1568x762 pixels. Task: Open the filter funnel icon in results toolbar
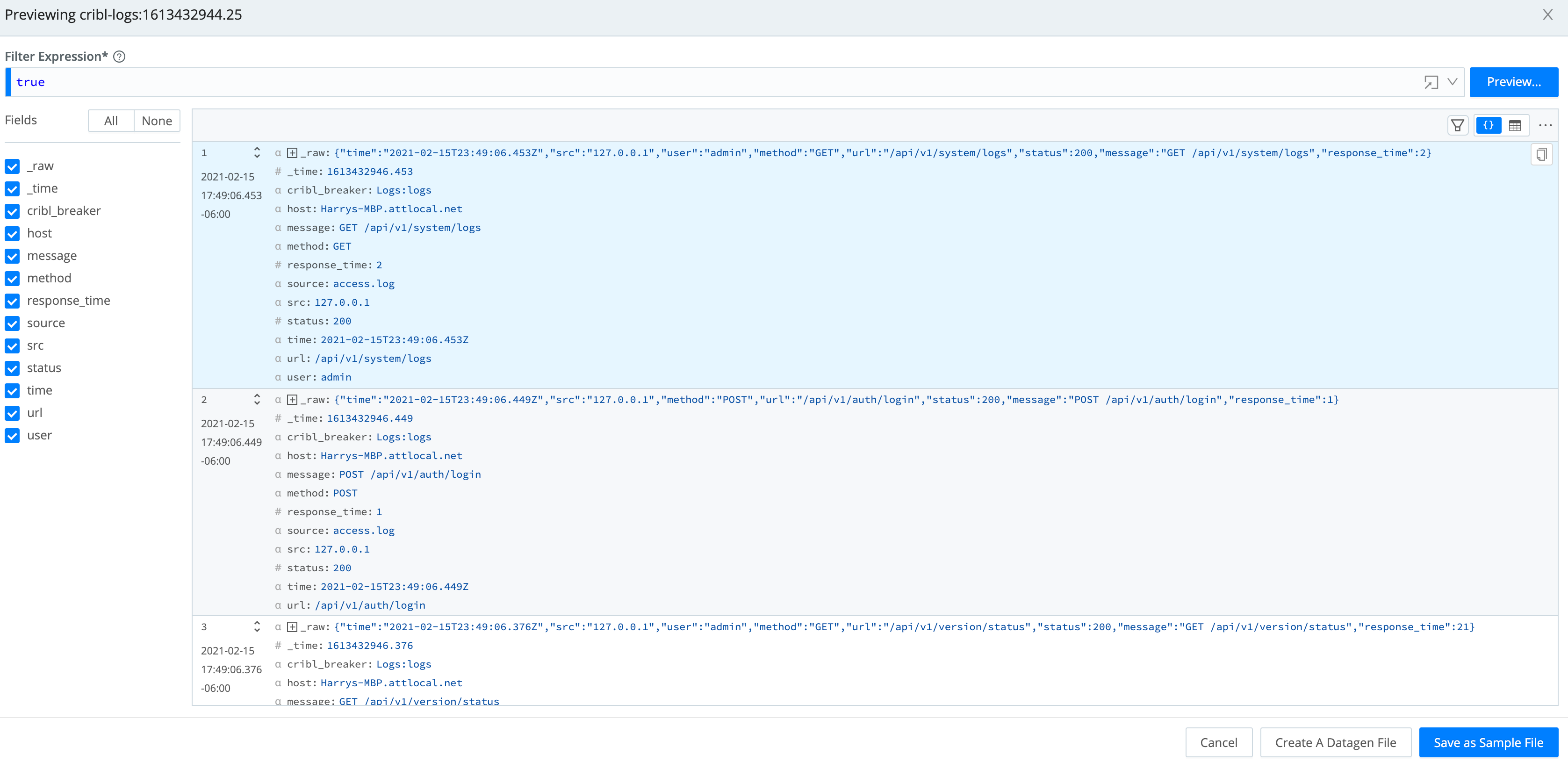[x=1457, y=125]
